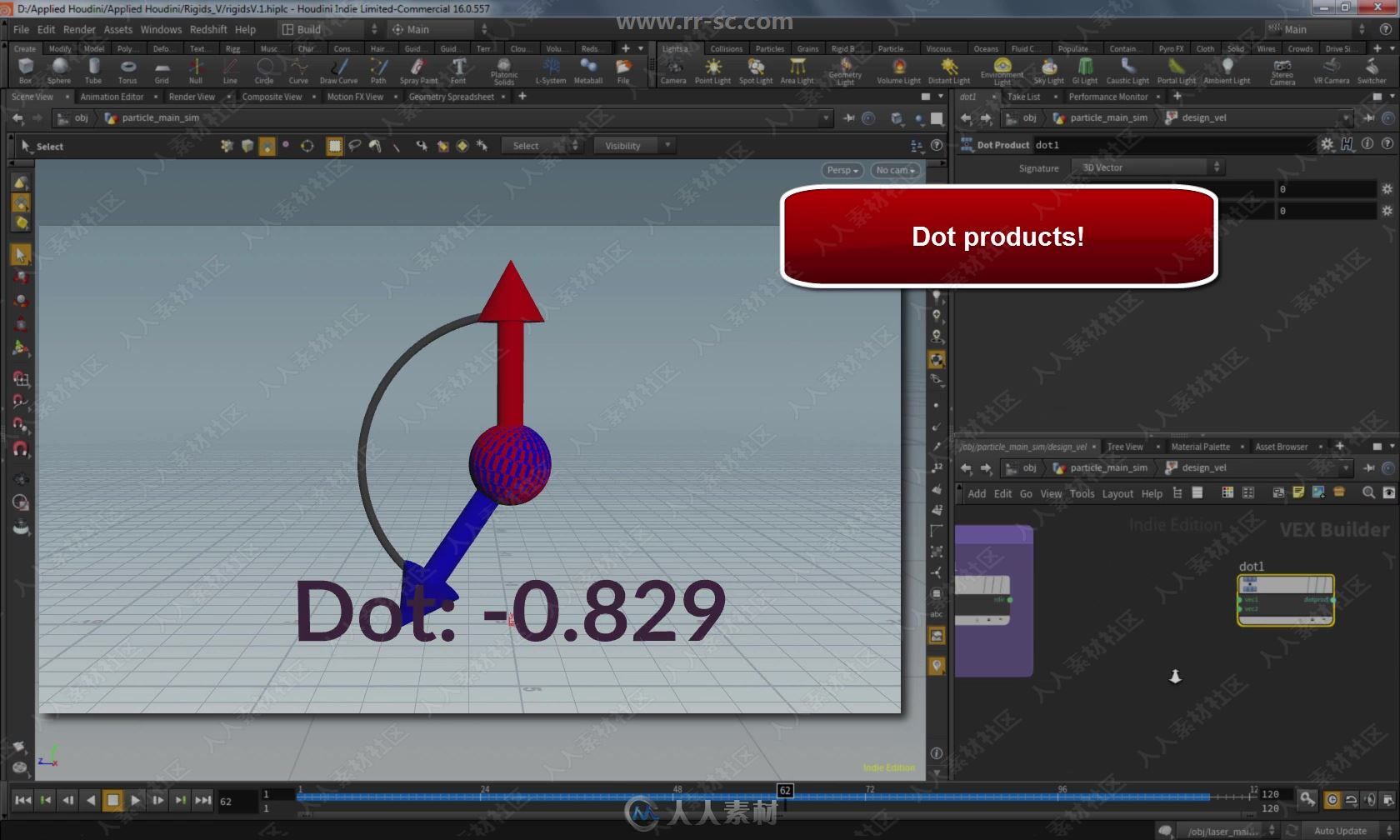This screenshot has height=840, width=1400.
Task: Open the Main radial menu dropdown
Action: pyautogui.click(x=439, y=29)
